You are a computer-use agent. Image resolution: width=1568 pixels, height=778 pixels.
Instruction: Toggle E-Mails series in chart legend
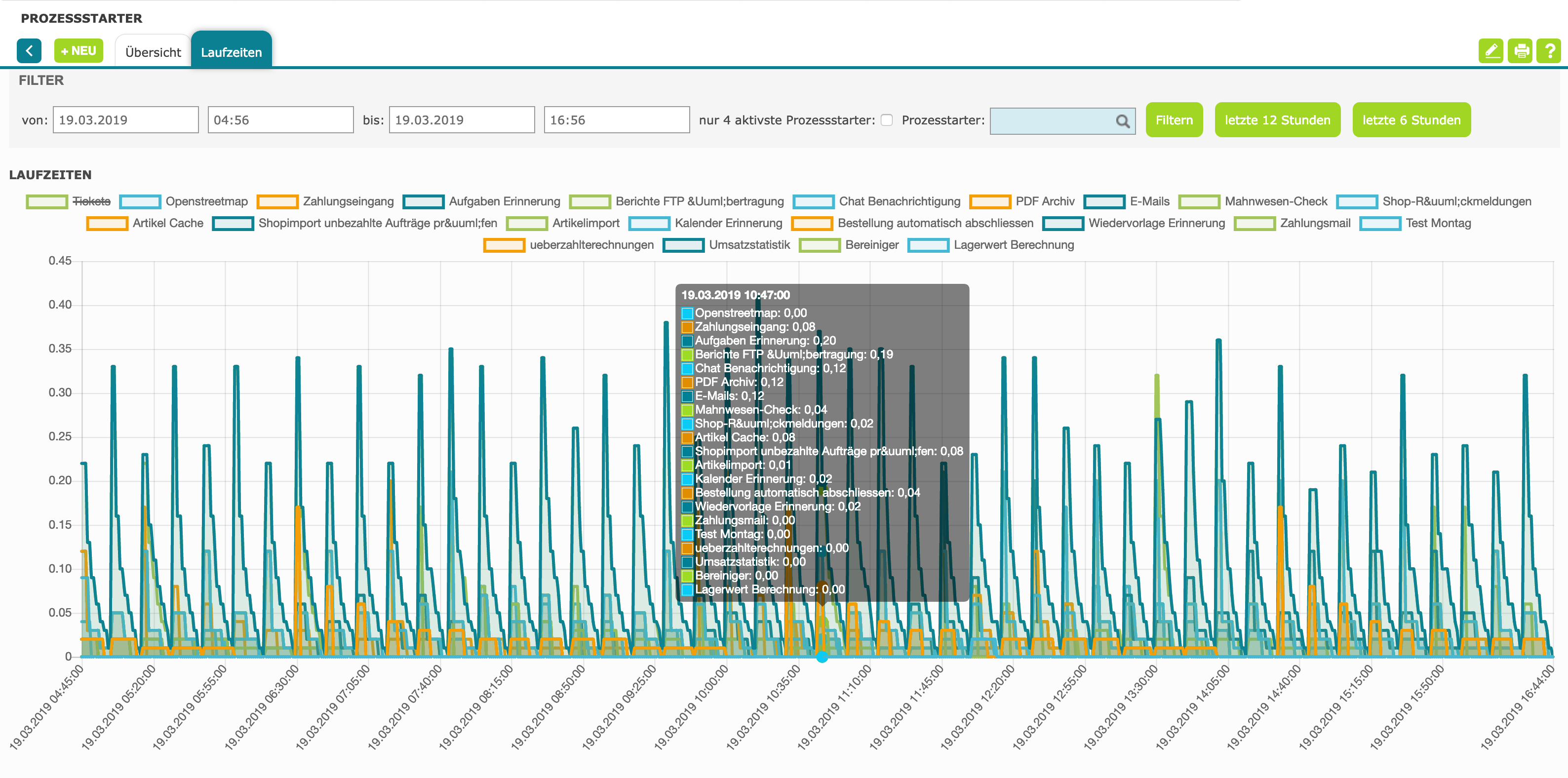pyautogui.click(x=1149, y=201)
